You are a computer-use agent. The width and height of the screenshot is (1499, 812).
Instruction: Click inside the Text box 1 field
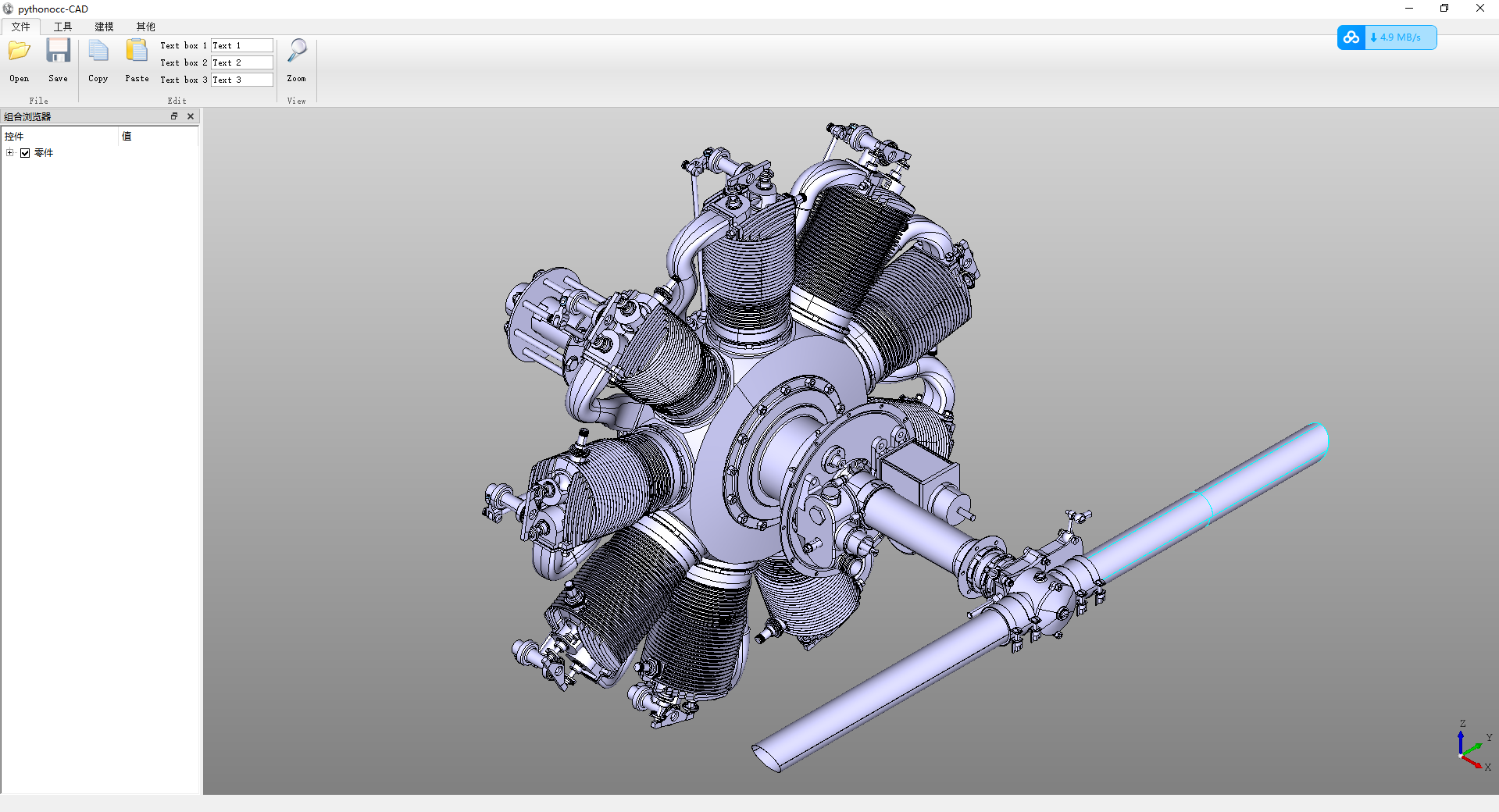(241, 45)
